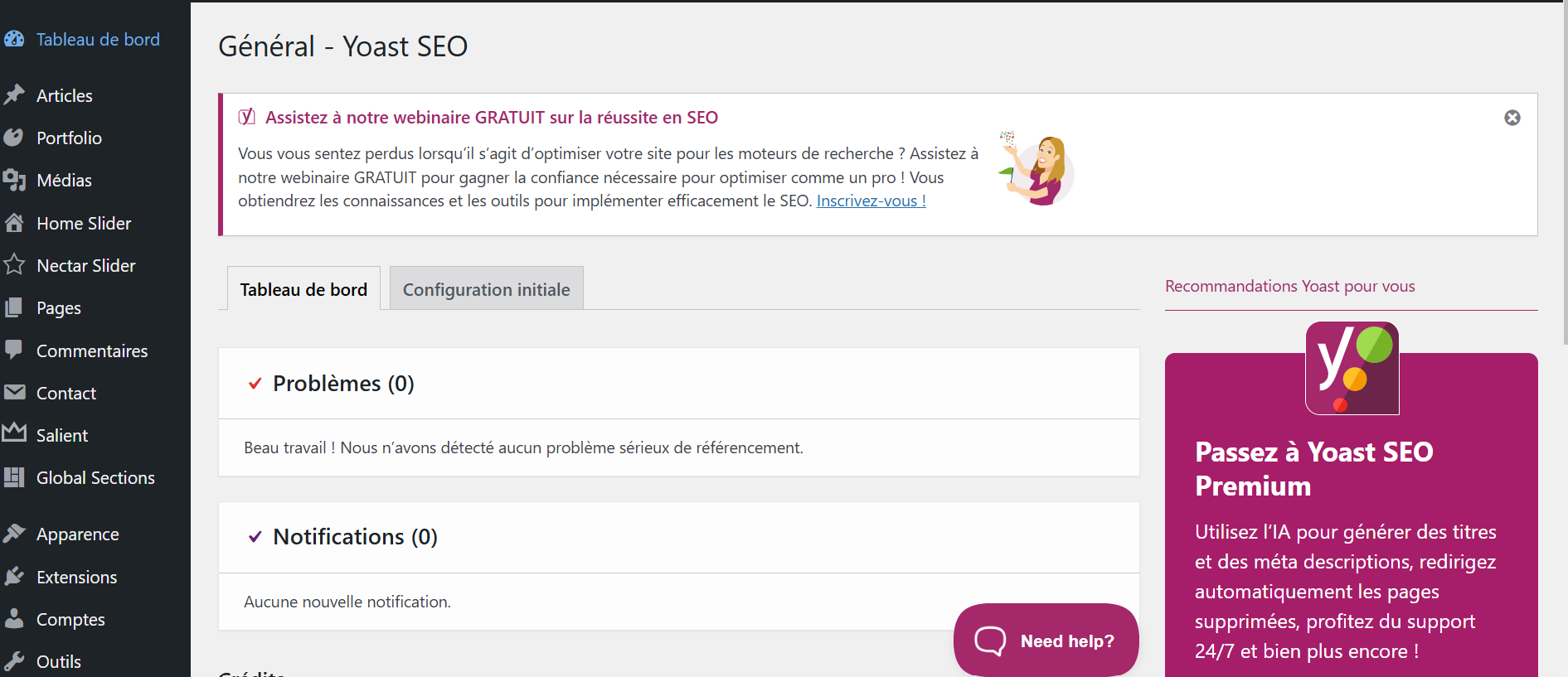Click the Global Sections layout icon
Screen dimensions: 1568x677
click(x=14, y=477)
